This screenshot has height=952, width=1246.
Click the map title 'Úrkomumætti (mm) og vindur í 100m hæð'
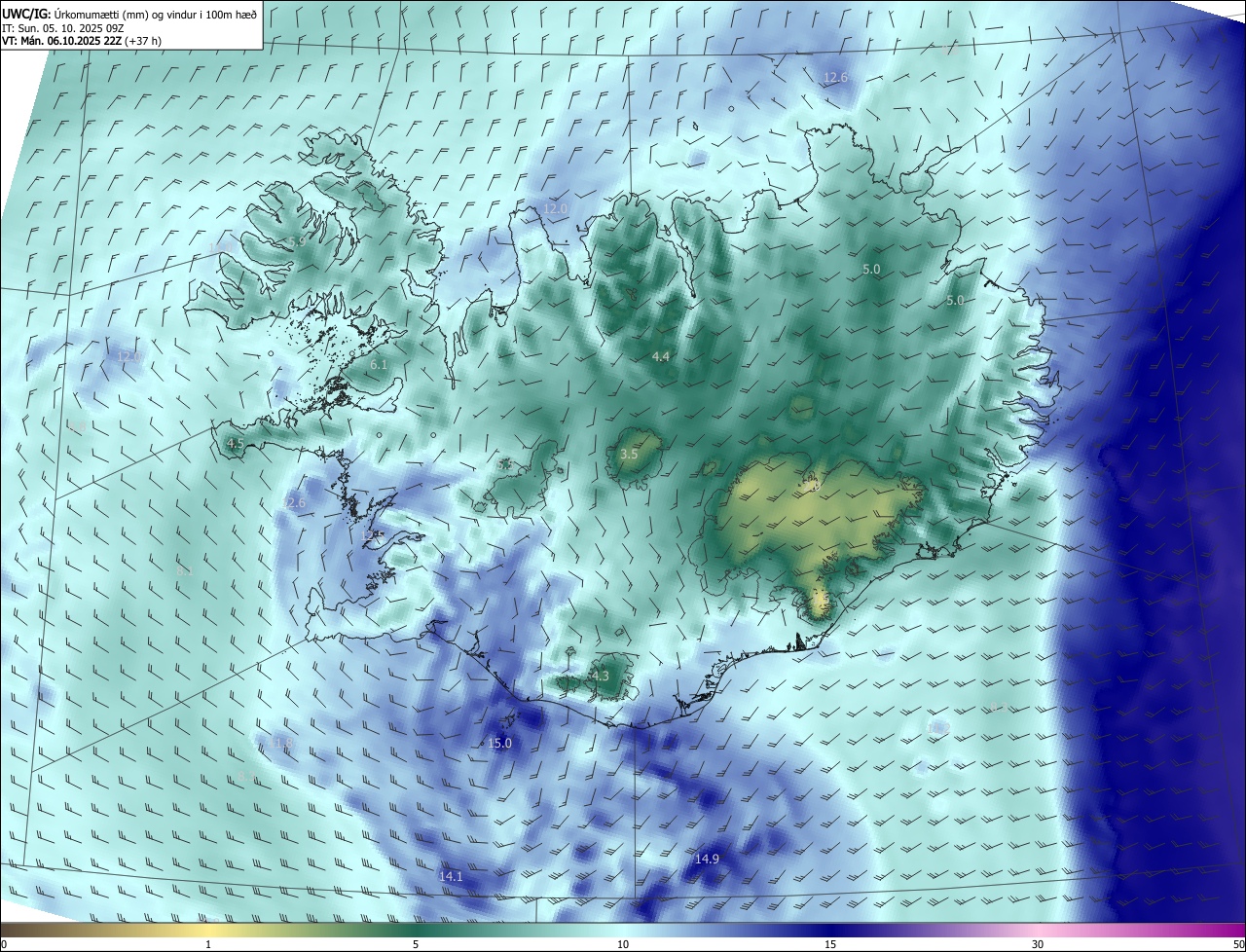pyautogui.click(x=156, y=14)
